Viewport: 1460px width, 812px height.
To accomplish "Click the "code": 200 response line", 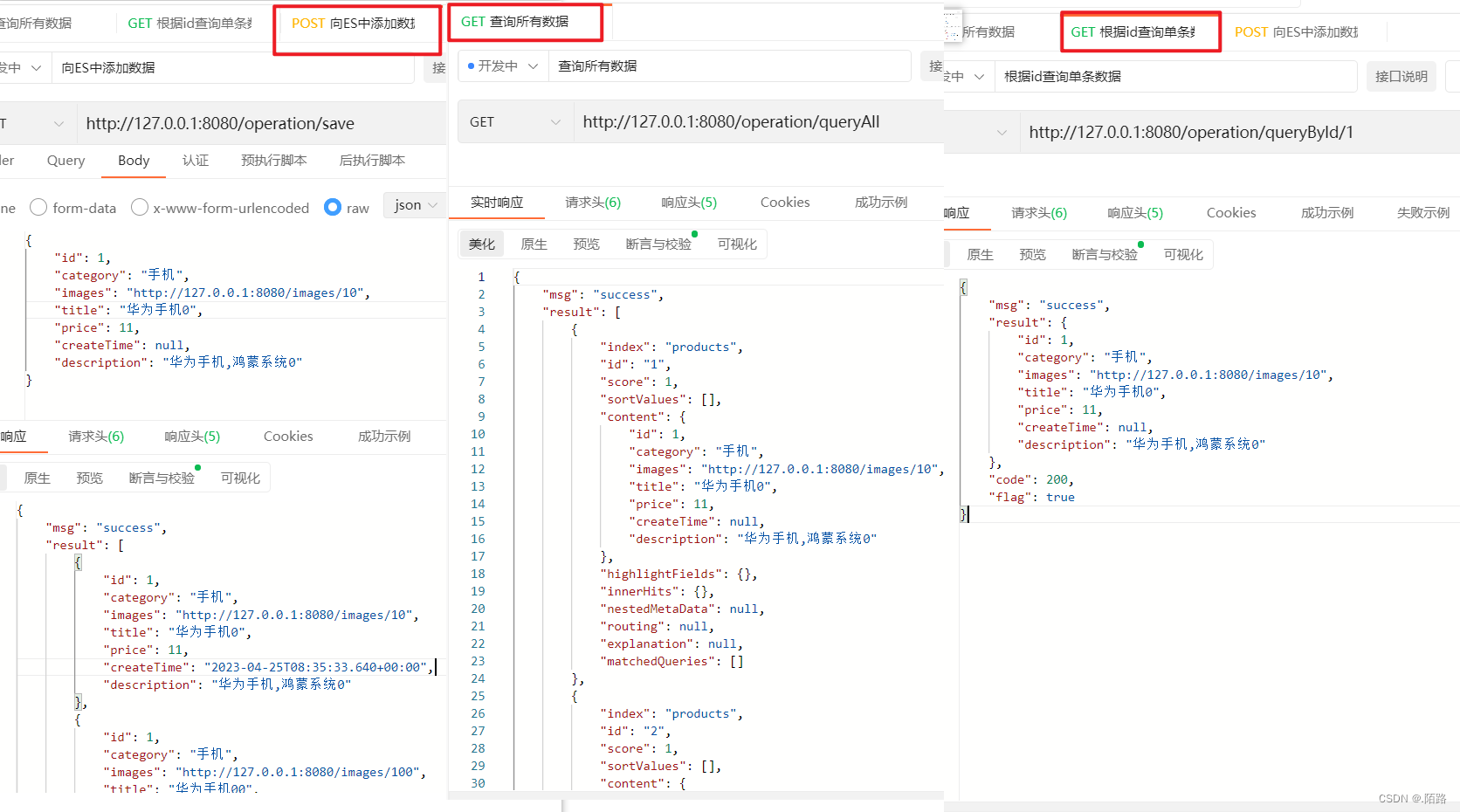I will pos(1031,480).
